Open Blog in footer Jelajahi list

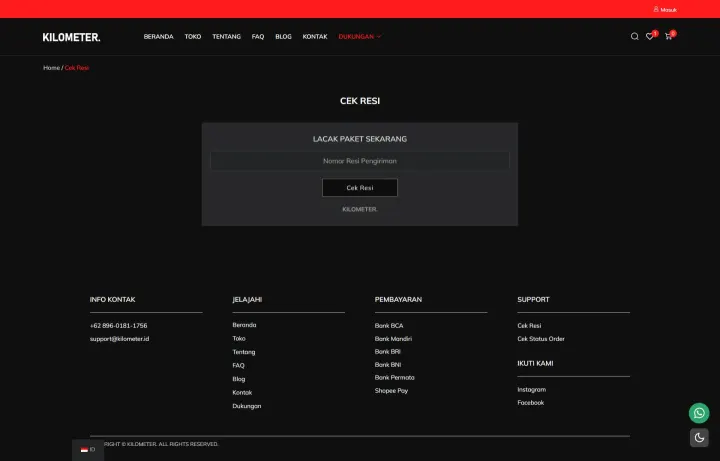239,379
